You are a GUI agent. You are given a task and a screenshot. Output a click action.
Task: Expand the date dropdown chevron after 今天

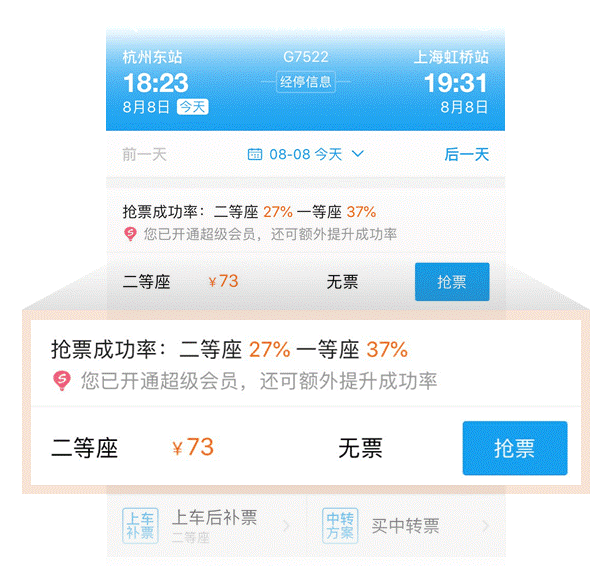(x=358, y=154)
